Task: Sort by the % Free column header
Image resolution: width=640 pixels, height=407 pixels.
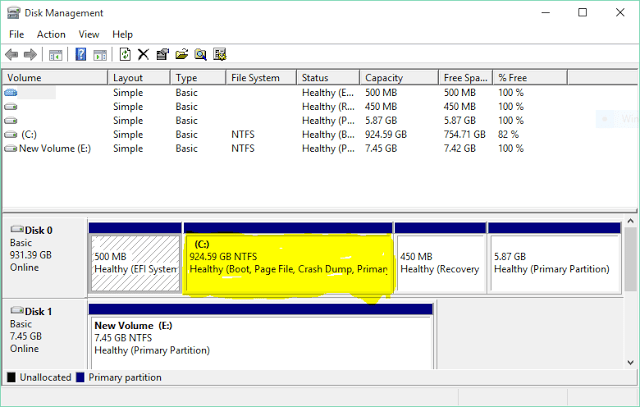Action: click(530, 78)
